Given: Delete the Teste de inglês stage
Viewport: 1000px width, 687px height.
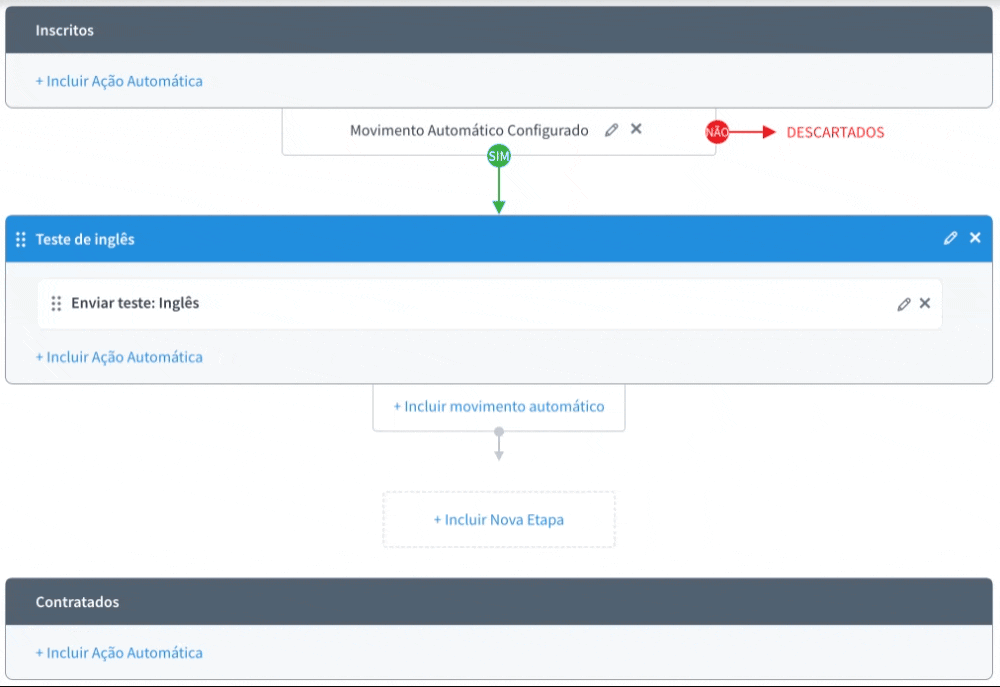Looking at the screenshot, I should coord(975,238).
